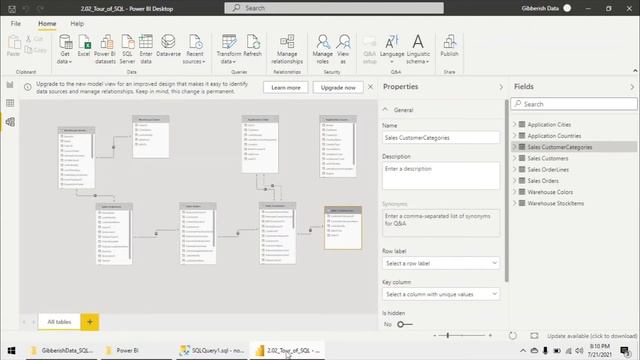640x360 pixels.
Task: Collapse the Fields pane
Action: [x=632, y=87]
